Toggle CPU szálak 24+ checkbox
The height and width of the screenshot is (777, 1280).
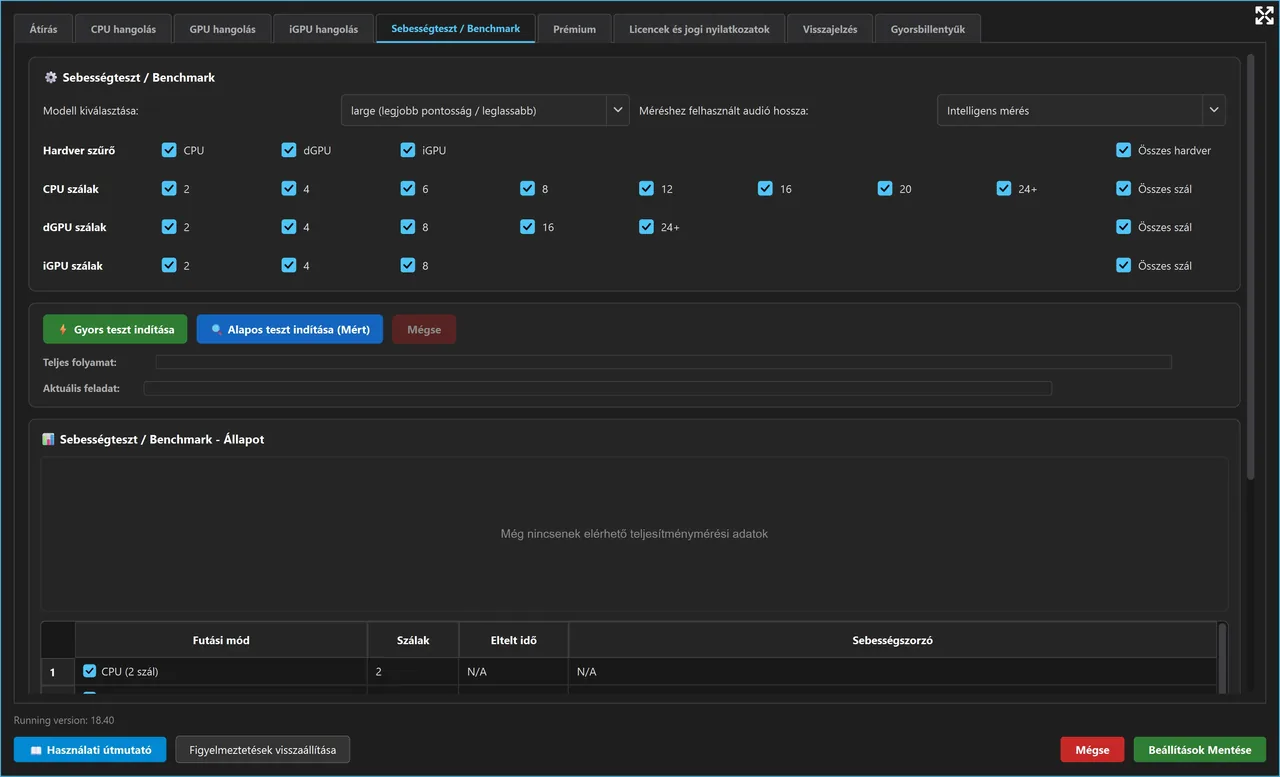click(1004, 188)
